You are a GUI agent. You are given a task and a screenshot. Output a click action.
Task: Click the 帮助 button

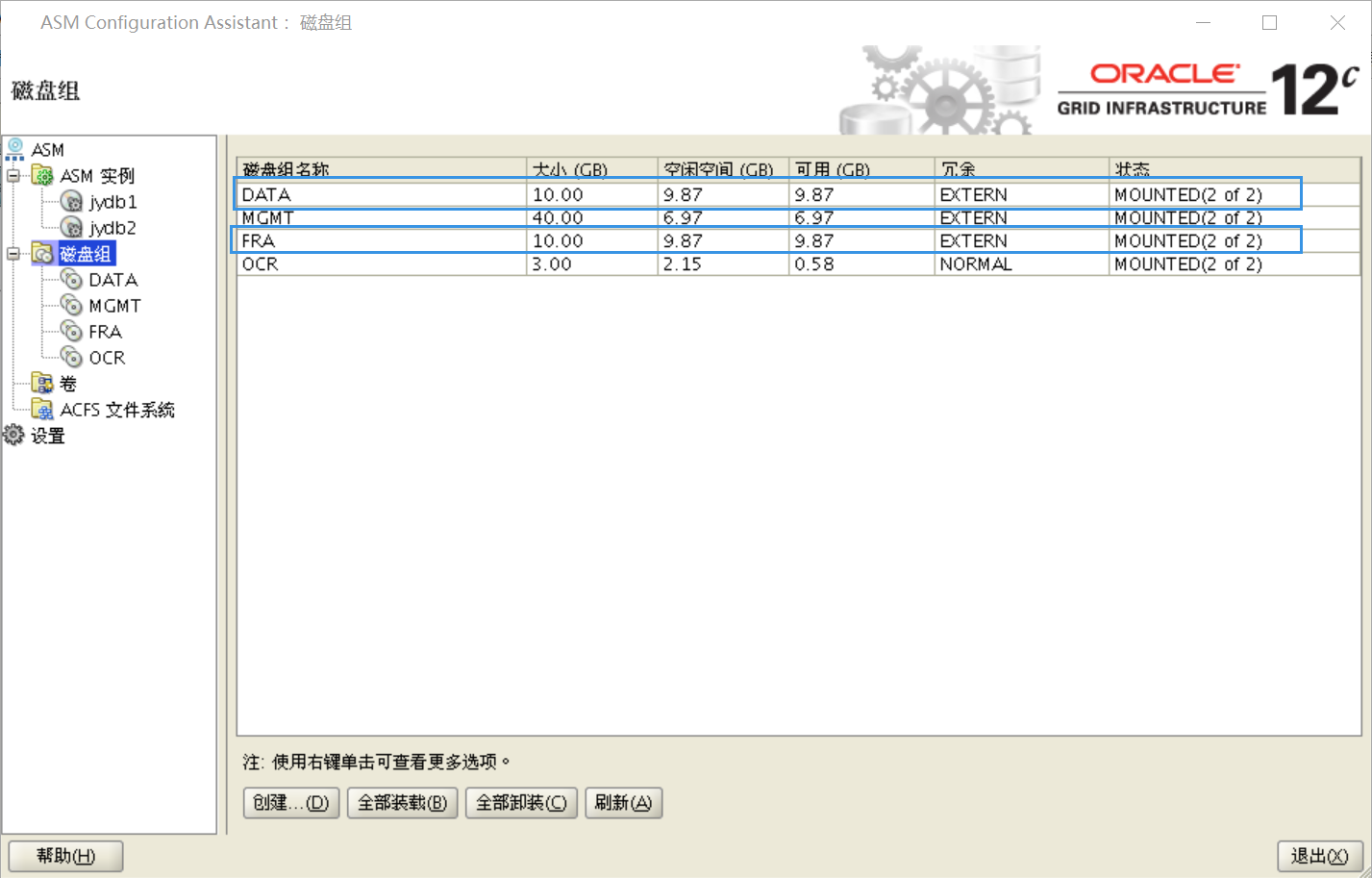[65, 856]
